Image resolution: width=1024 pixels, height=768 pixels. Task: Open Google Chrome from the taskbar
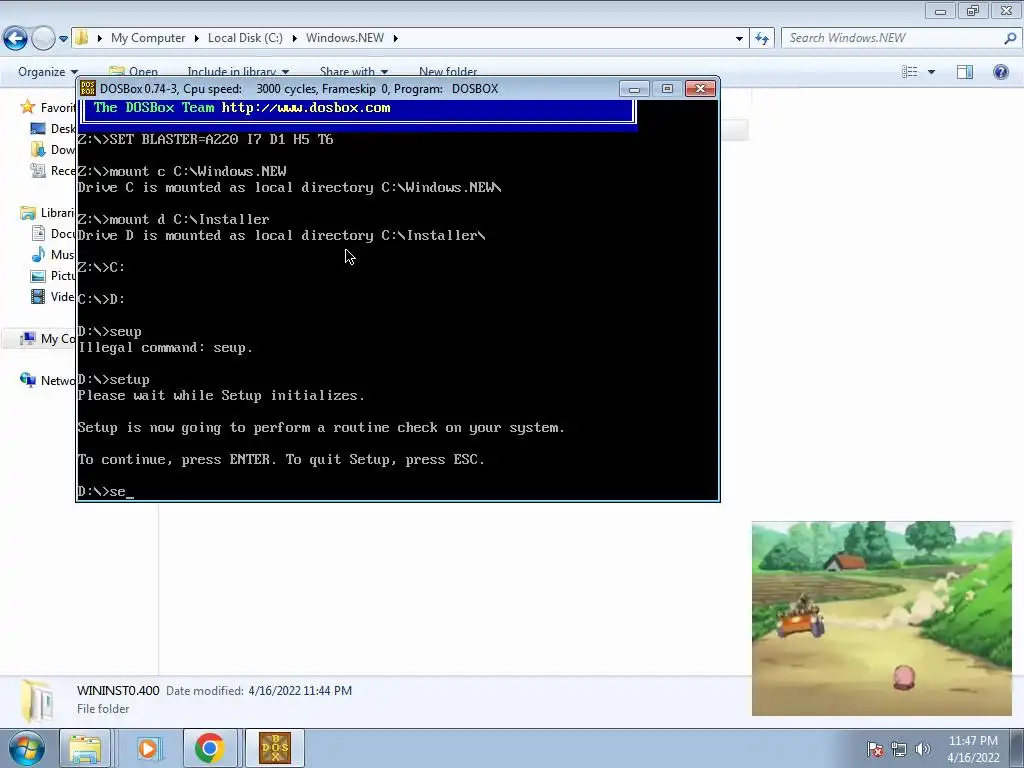pos(209,748)
